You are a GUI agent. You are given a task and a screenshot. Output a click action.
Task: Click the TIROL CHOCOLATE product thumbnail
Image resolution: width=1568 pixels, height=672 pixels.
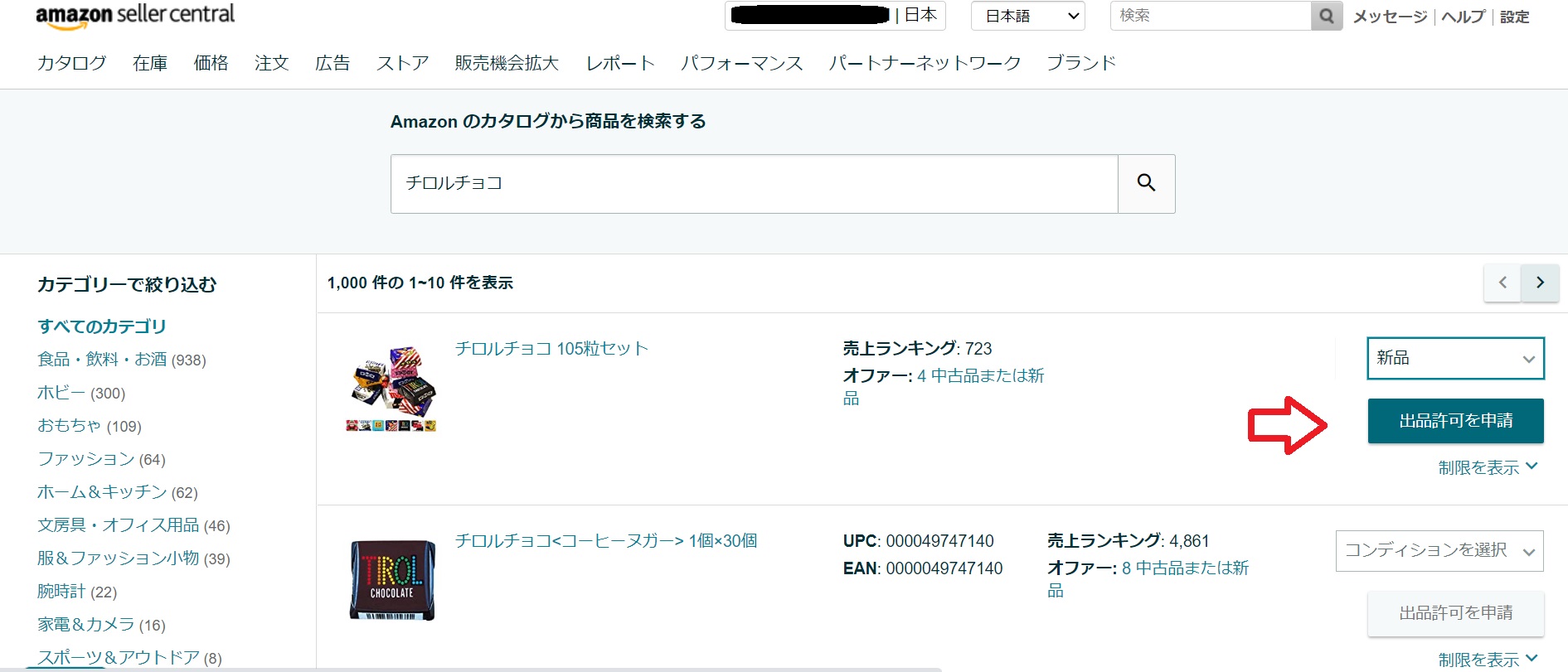pos(392,579)
